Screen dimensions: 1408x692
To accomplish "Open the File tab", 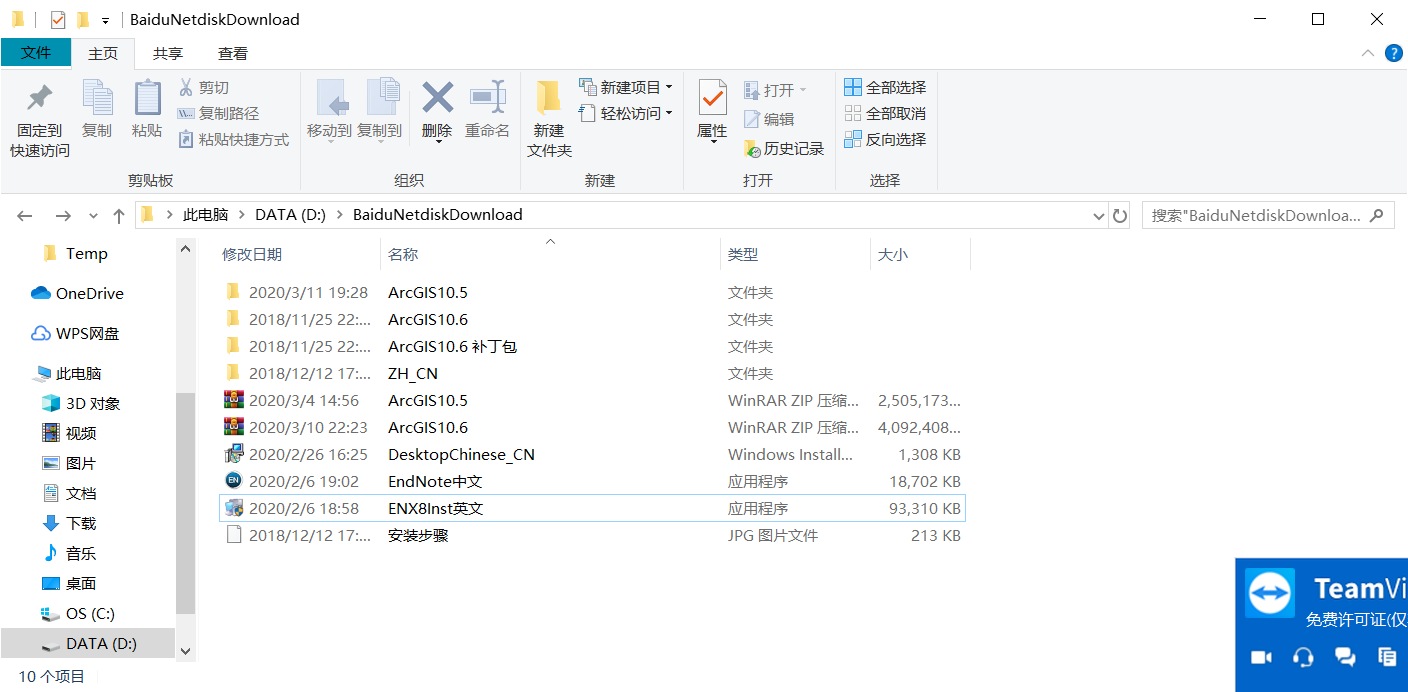I will 36,53.
